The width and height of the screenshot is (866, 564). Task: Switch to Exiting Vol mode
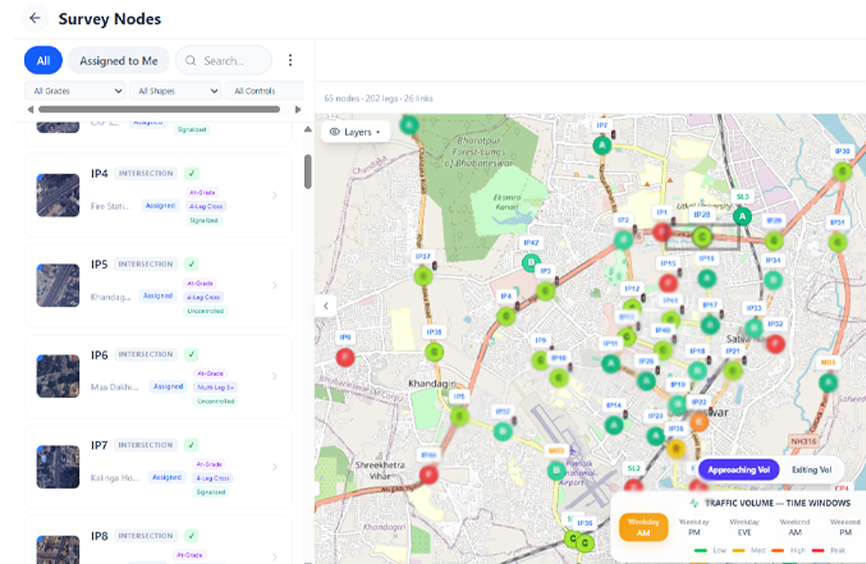point(811,470)
